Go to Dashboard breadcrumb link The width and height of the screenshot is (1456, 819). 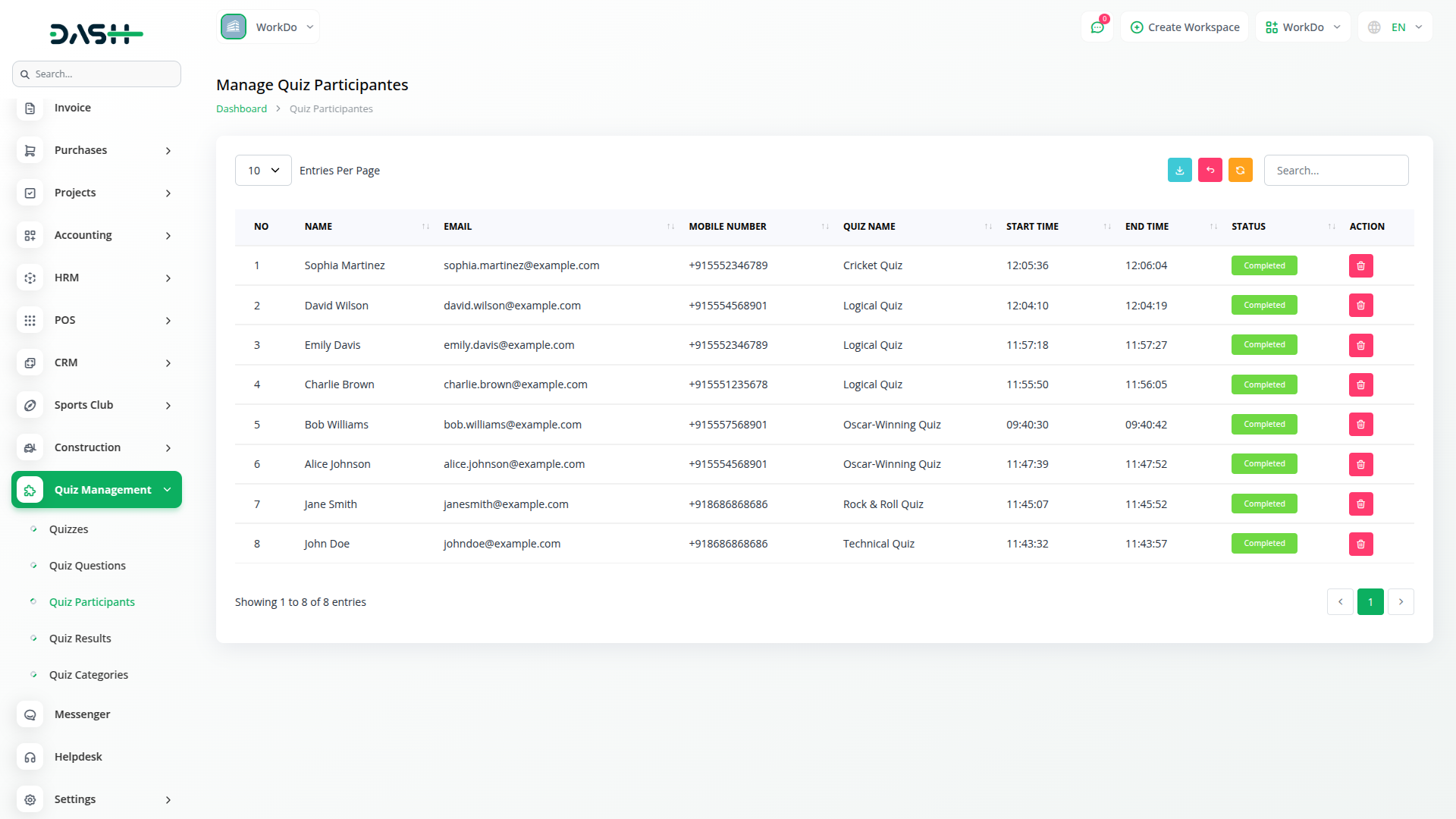click(241, 108)
